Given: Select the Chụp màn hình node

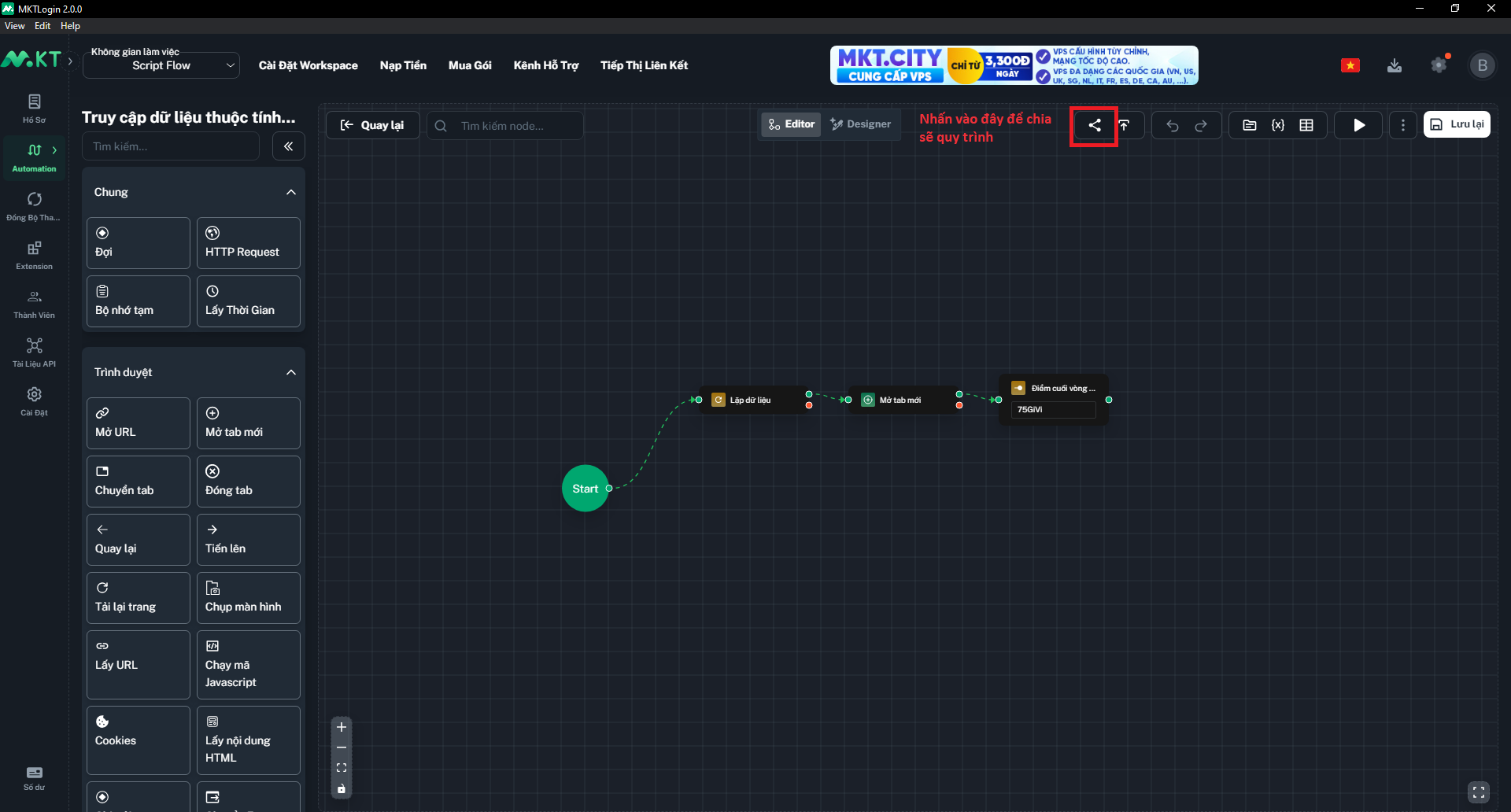Looking at the screenshot, I should (x=248, y=597).
